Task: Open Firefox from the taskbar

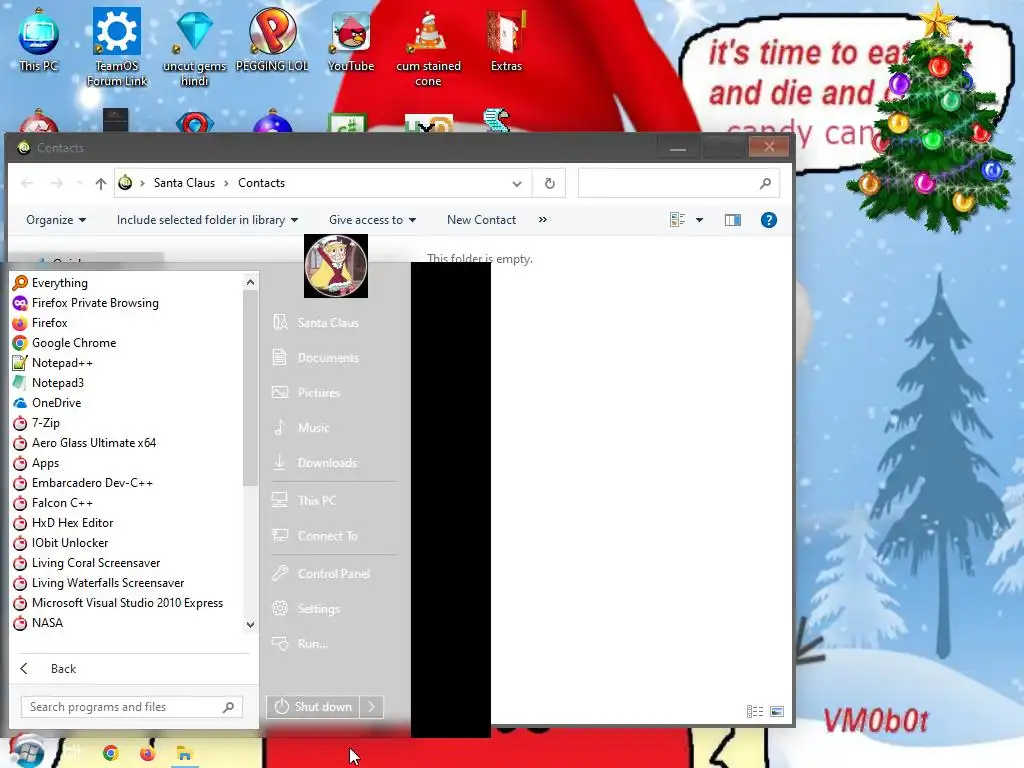Action: tap(148, 753)
